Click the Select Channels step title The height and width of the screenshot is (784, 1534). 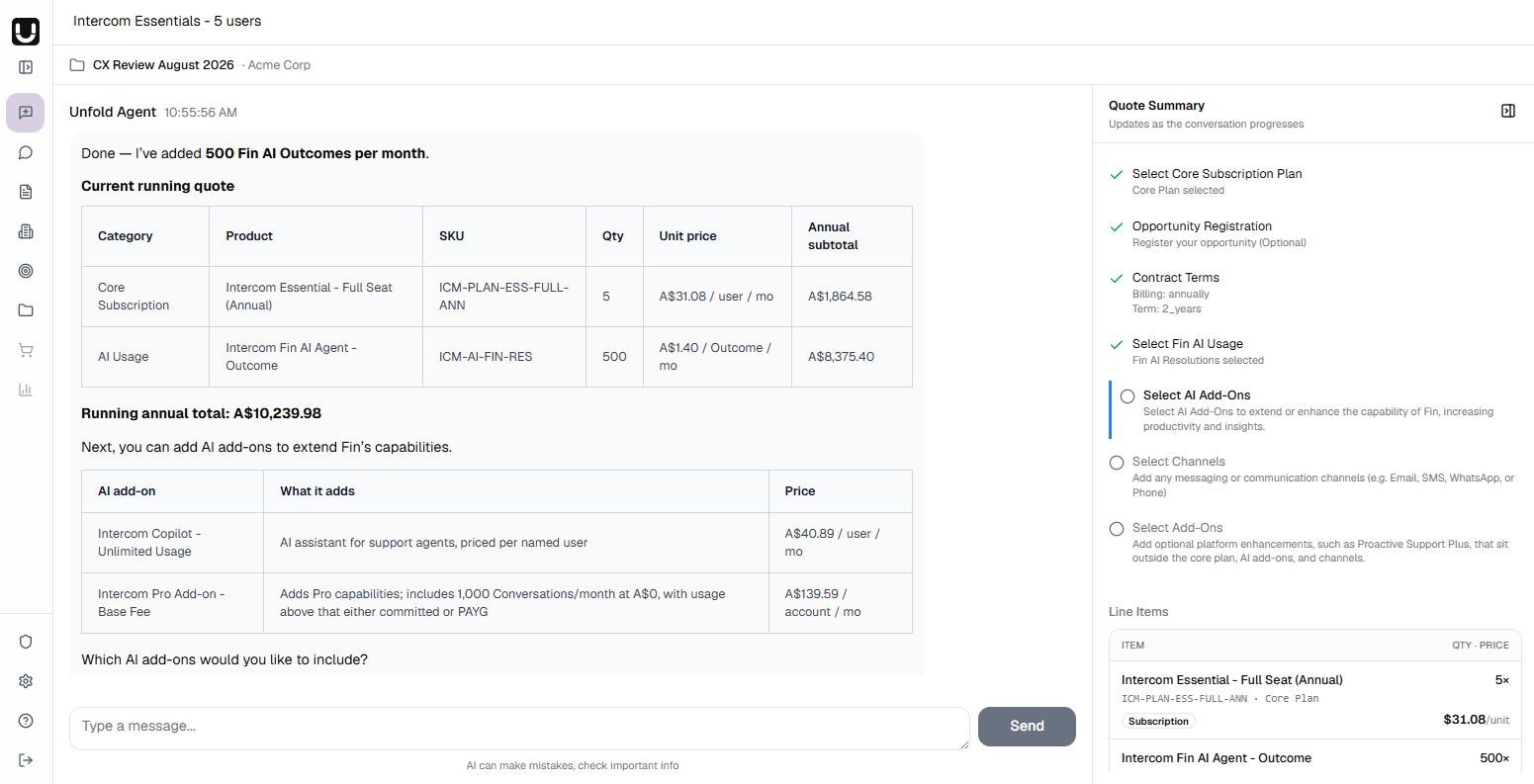pos(1179,462)
